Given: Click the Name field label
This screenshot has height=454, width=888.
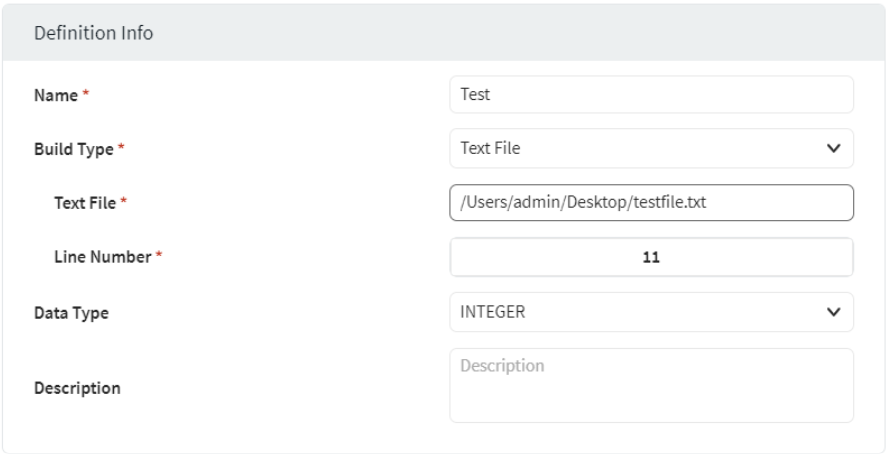Looking at the screenshot, I should click(x=55, y=95).
